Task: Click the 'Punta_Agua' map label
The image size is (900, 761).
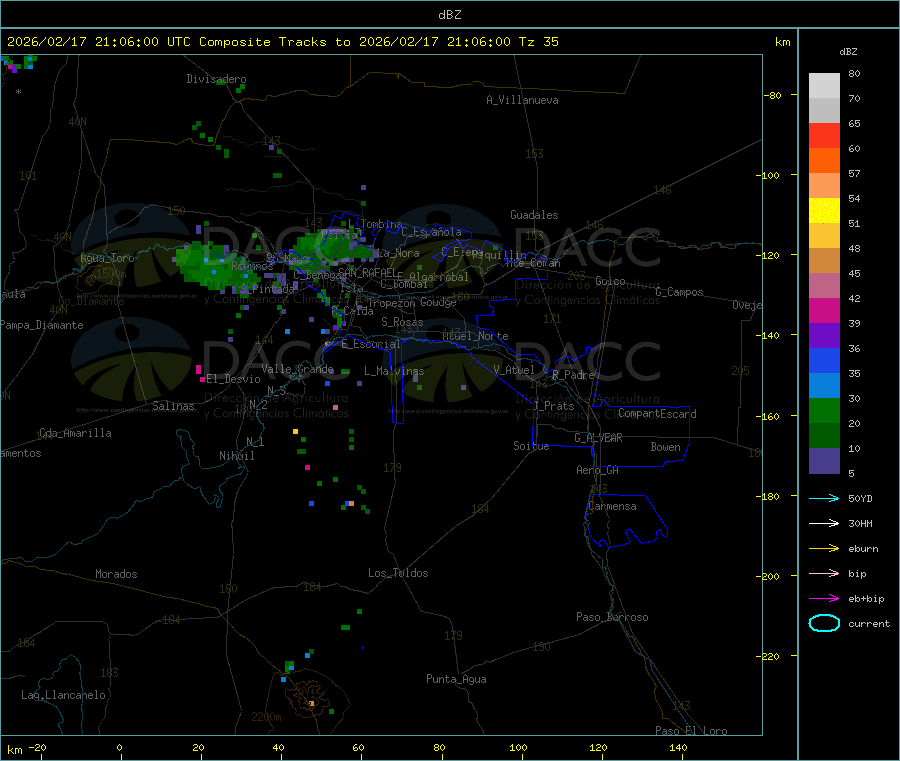Action: click(456, 679)
